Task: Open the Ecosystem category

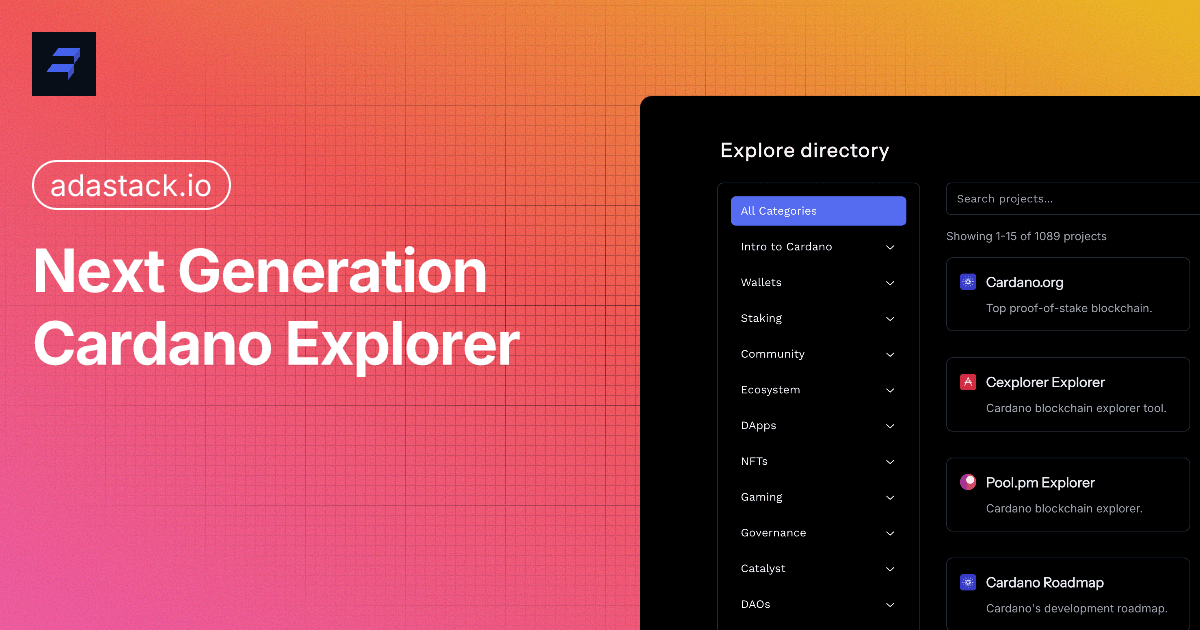Action: tap(770, 390)
